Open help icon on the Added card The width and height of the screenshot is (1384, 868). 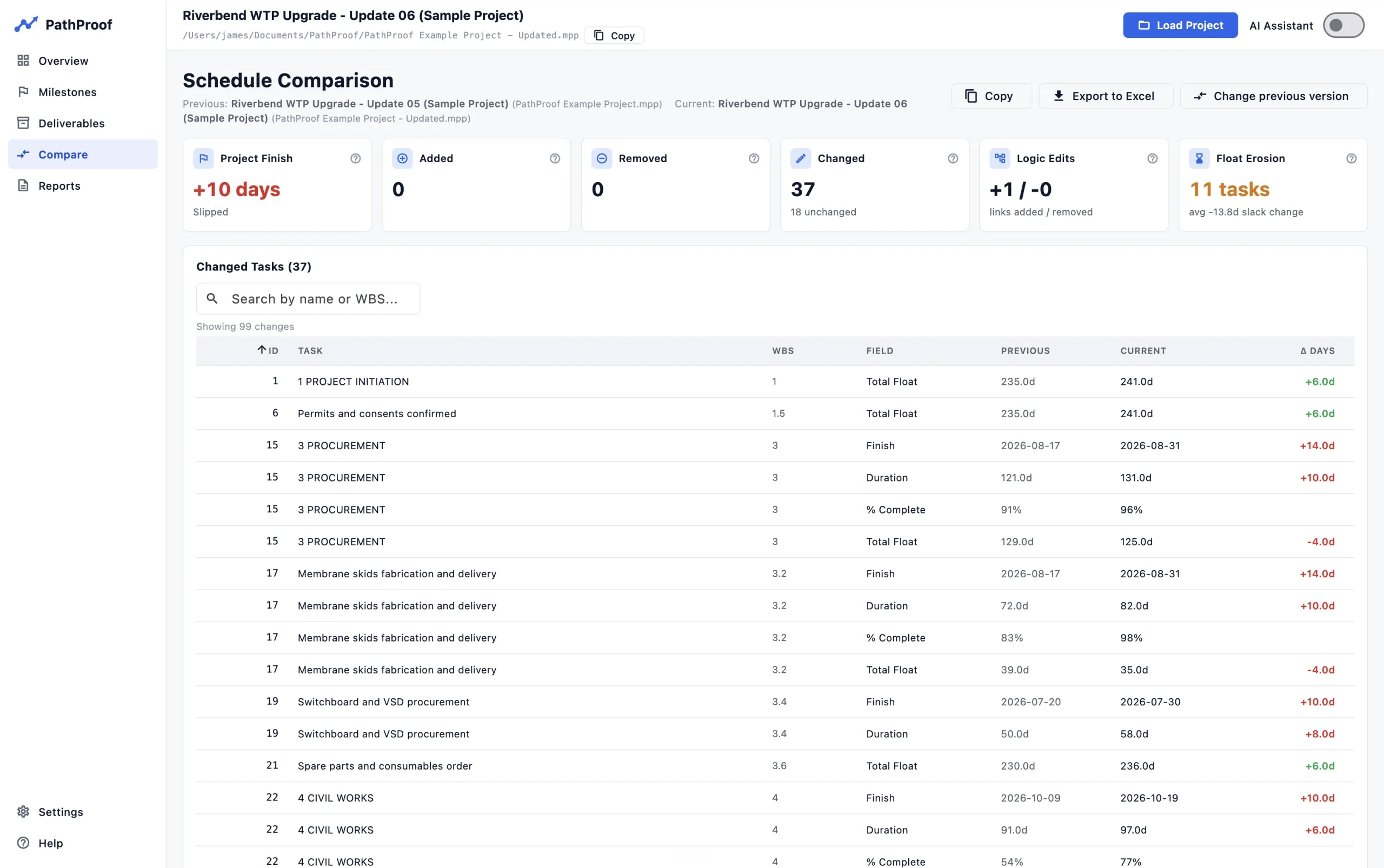pos(555,158)
